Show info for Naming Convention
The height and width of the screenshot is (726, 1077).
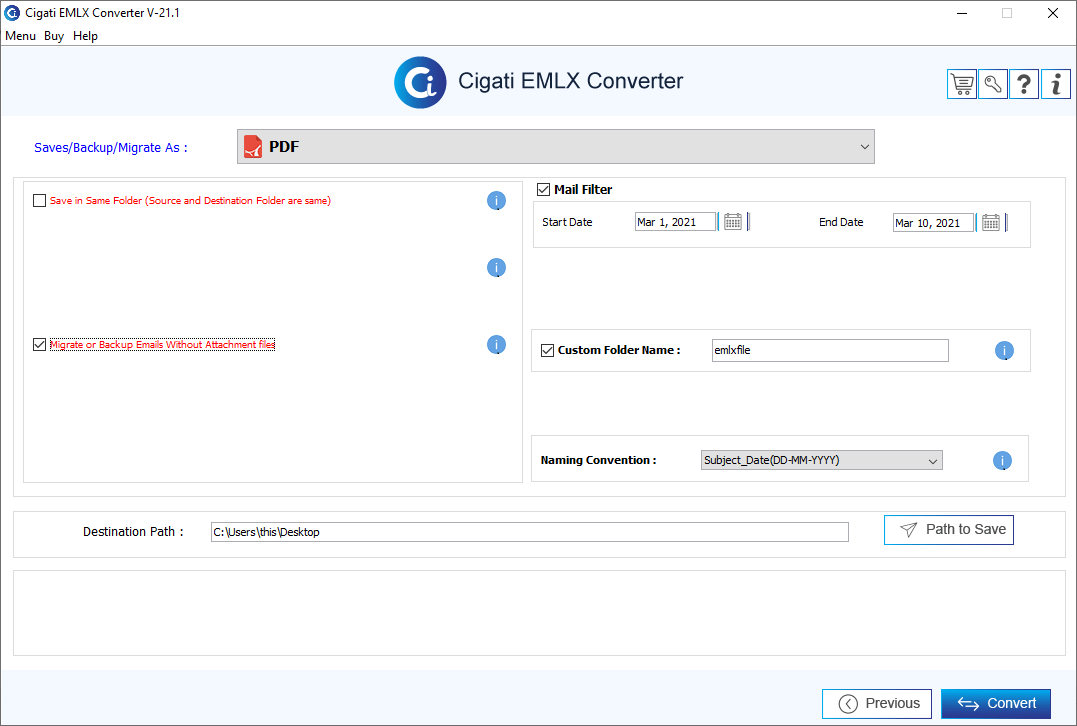(1002, 460)
